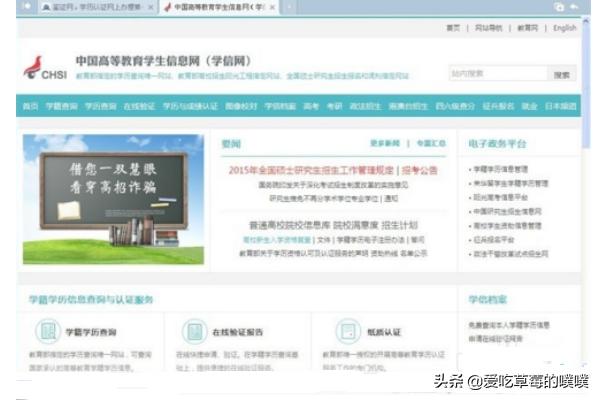
Task: Open 在线验证 in the navigation bar
Action: (139, 106)
